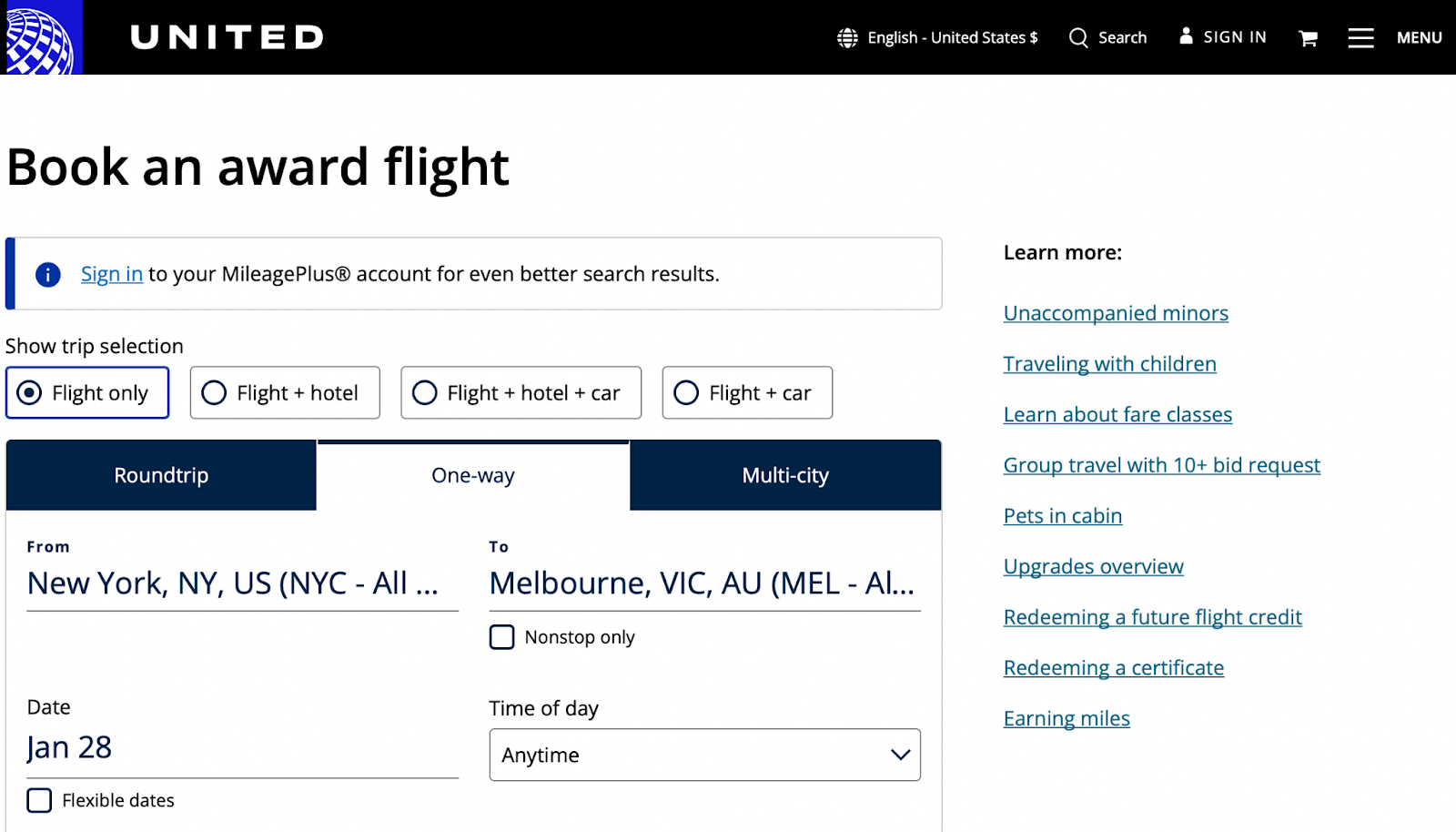Expand the Time of day dropdown
The height and width of the screenshot is (832, 1456).
(x=704, y=755)
